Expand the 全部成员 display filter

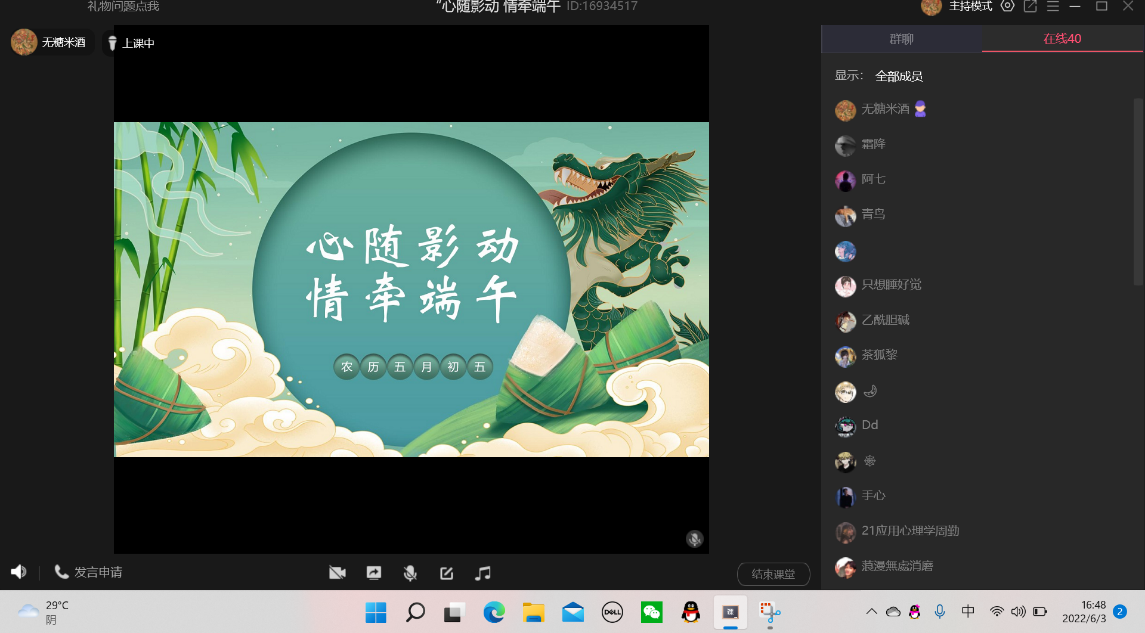[x=898, y=76]
